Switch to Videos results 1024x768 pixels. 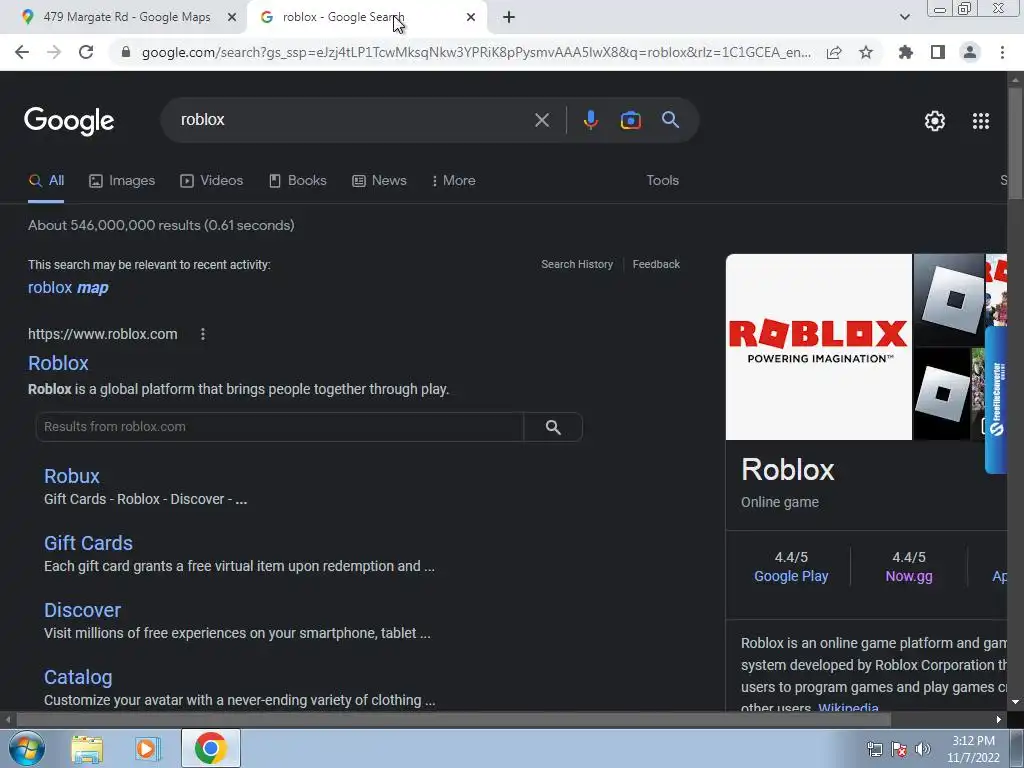(x=212, y=181)
